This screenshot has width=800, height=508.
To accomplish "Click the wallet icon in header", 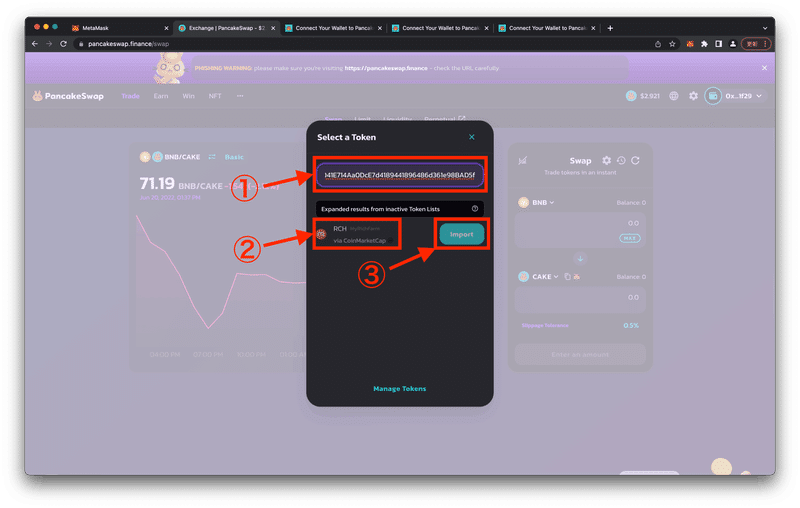I will coord(713,96).
